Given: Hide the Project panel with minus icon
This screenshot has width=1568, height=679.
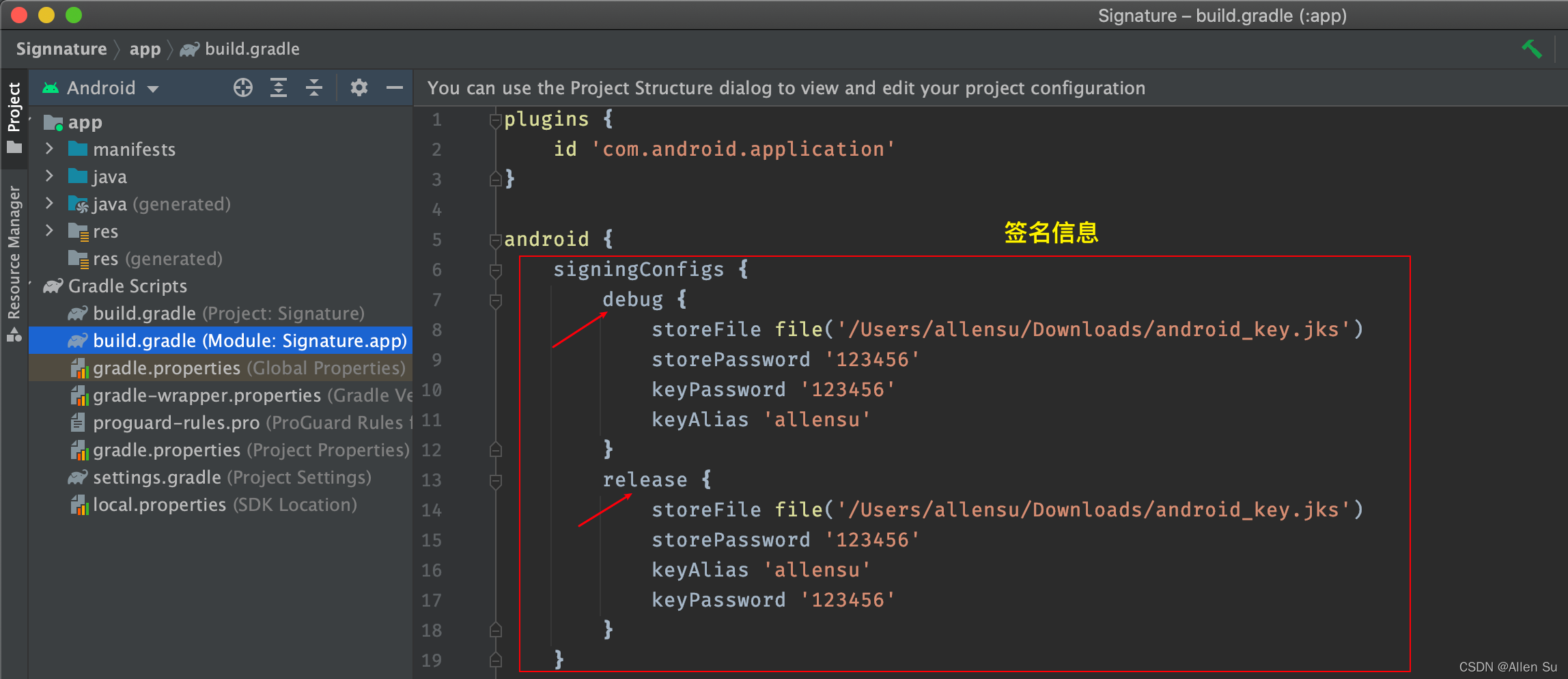Looking at the screenshot, I should click(x=395, y=87).
